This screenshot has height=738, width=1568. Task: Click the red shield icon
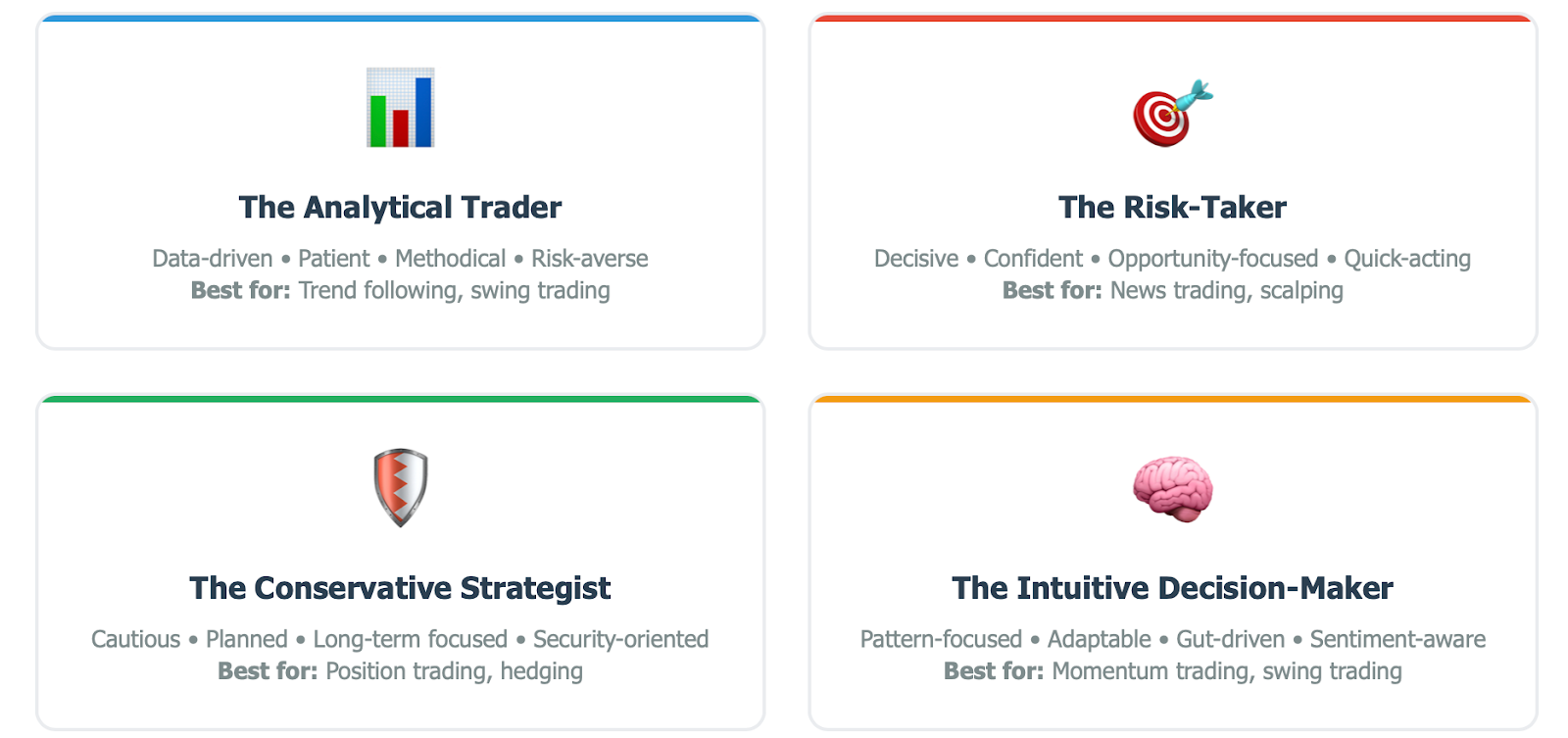[401, 488]
